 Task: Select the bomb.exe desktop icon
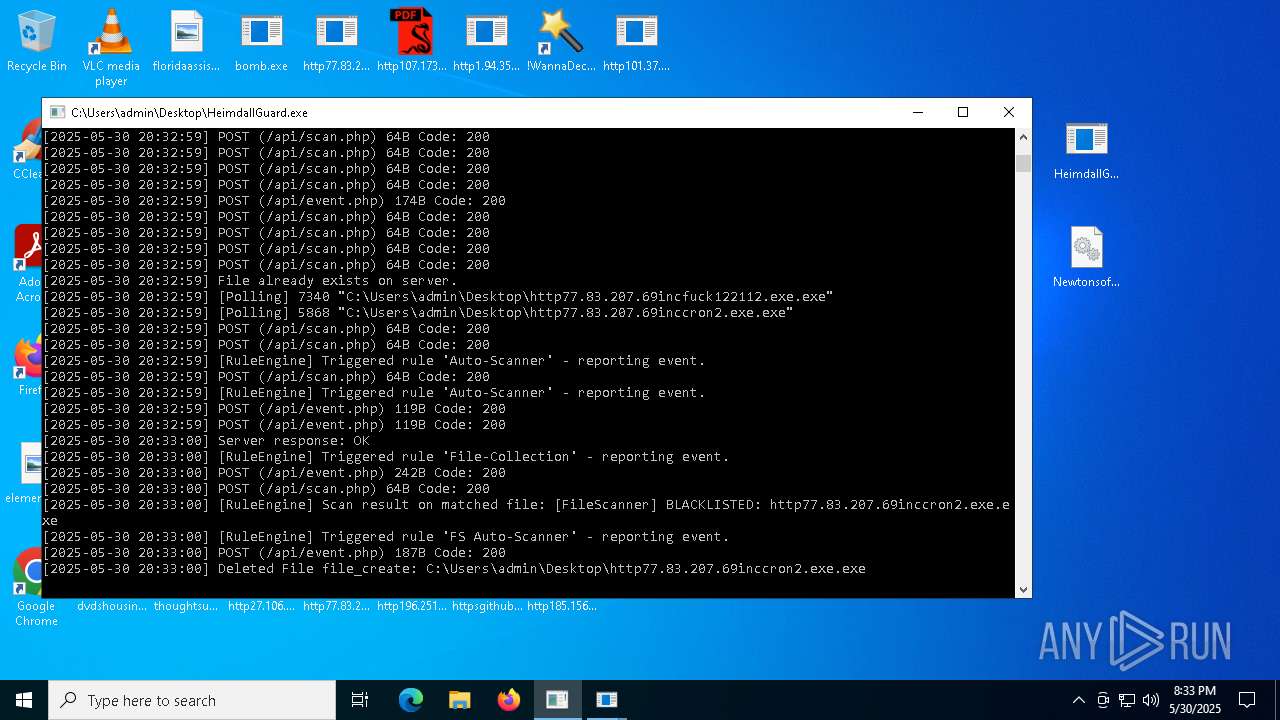point(261,41)
